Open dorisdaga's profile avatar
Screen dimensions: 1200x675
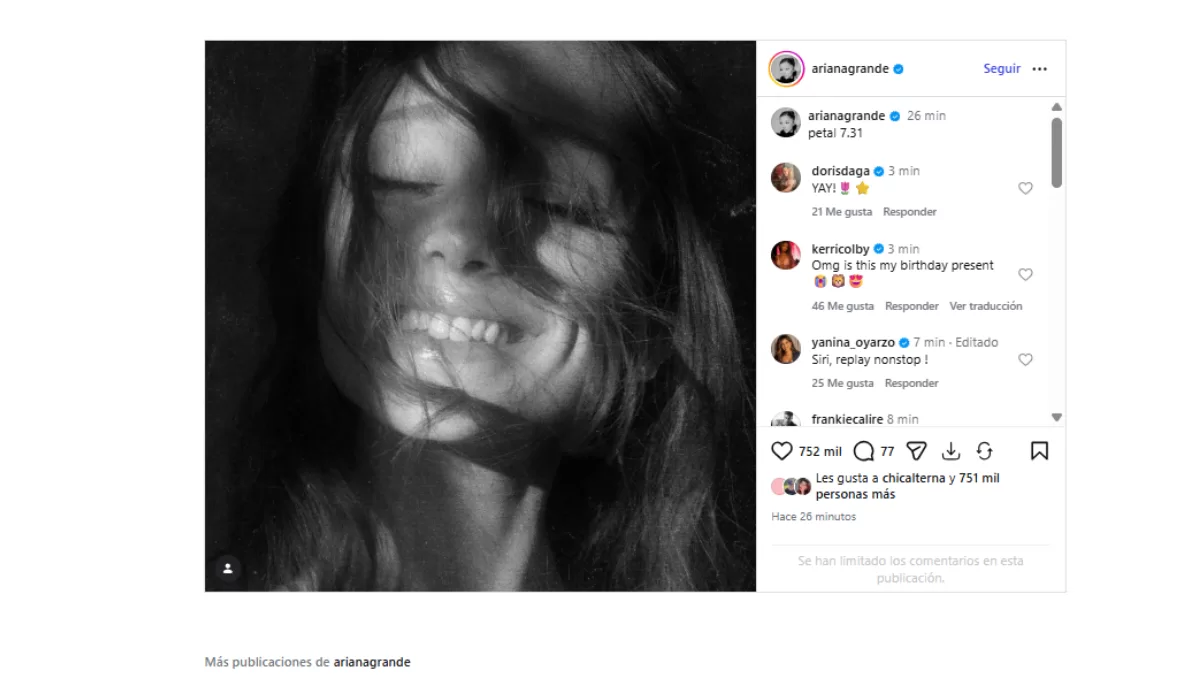(786, 178)
